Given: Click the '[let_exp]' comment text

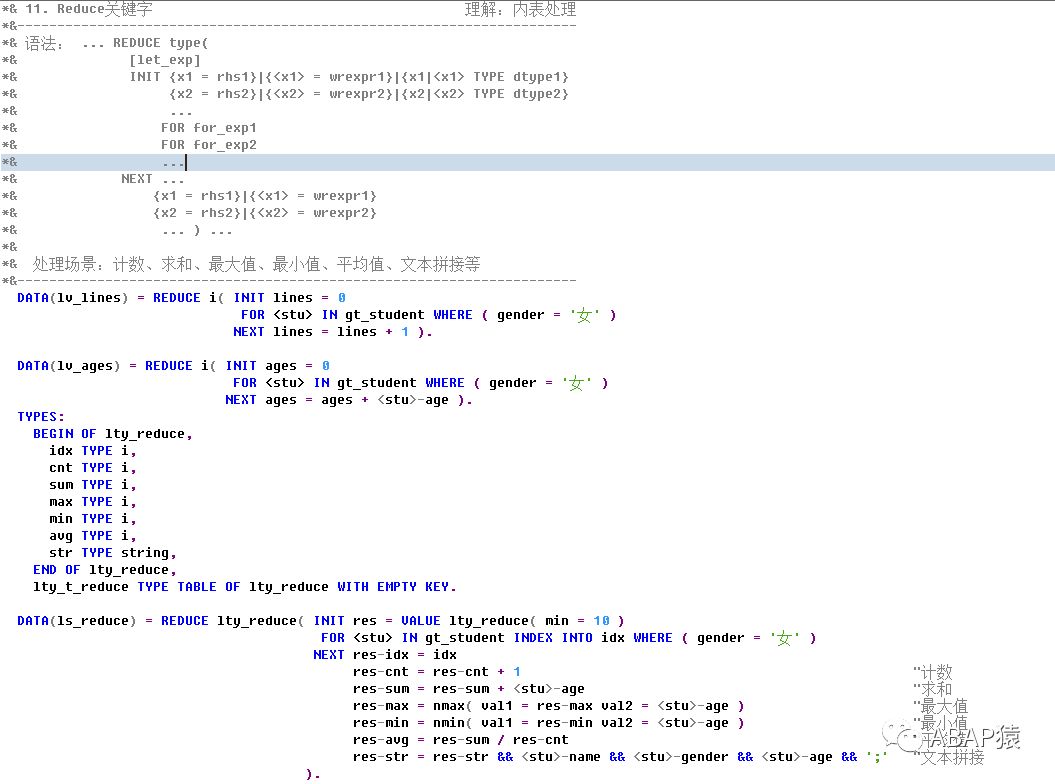Looking at the screenshot, I should tap(165, 60).
